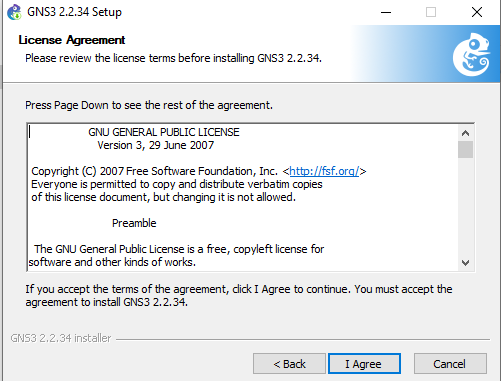Viewport: 501px width, 381px height.
Task: Click the empty scrollbar track below the thumb
Action: point(465,207)
